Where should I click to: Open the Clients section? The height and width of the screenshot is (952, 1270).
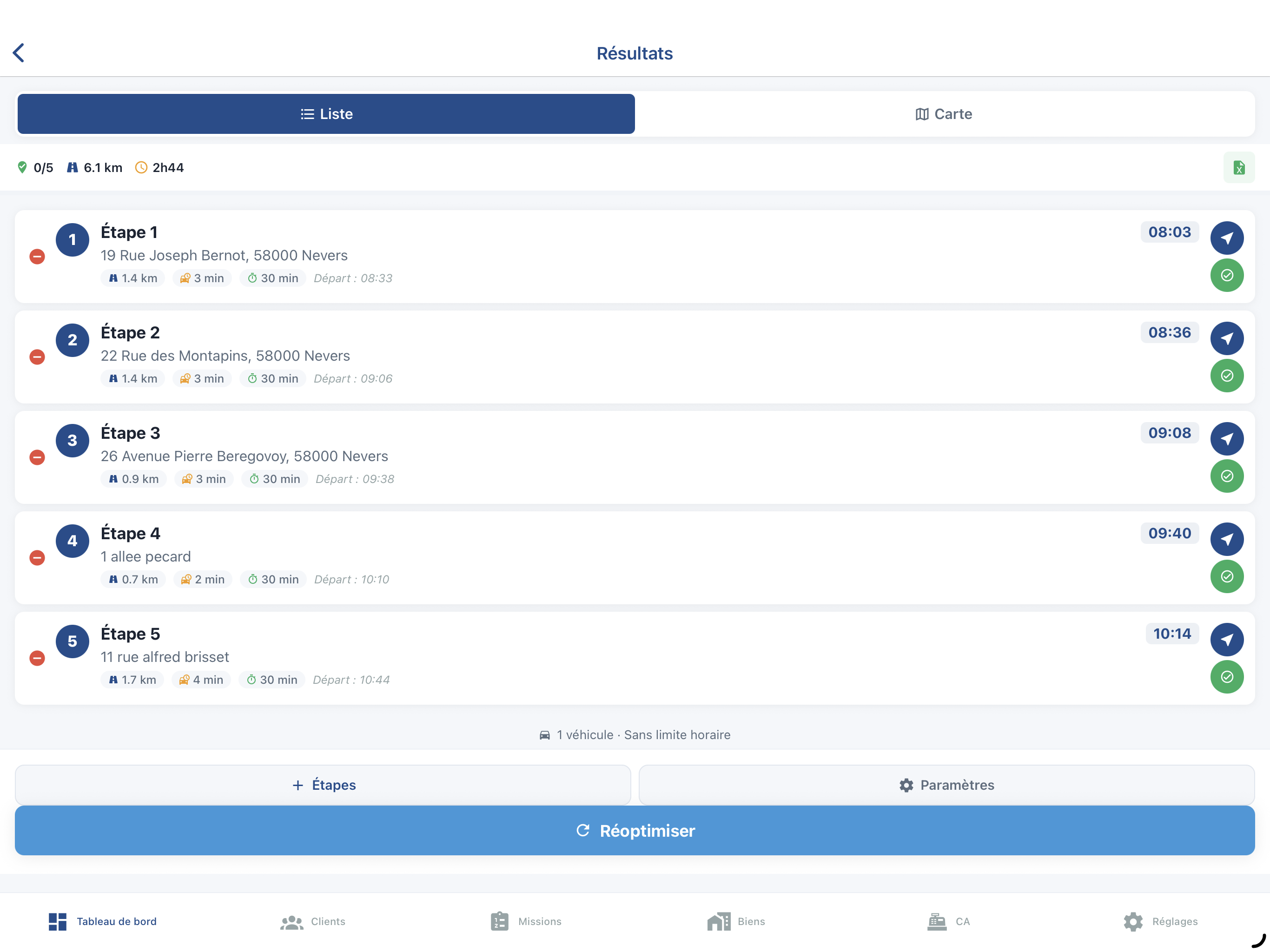click(x=312, y=921)
